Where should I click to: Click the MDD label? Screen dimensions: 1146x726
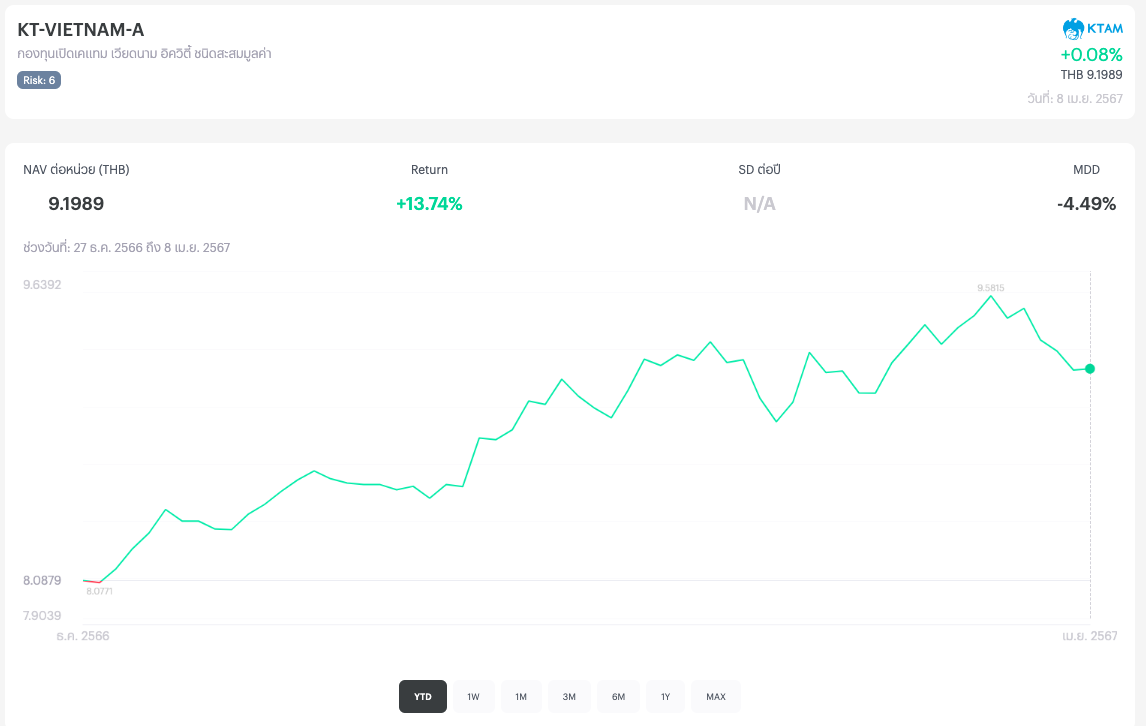pos(1086,170)
